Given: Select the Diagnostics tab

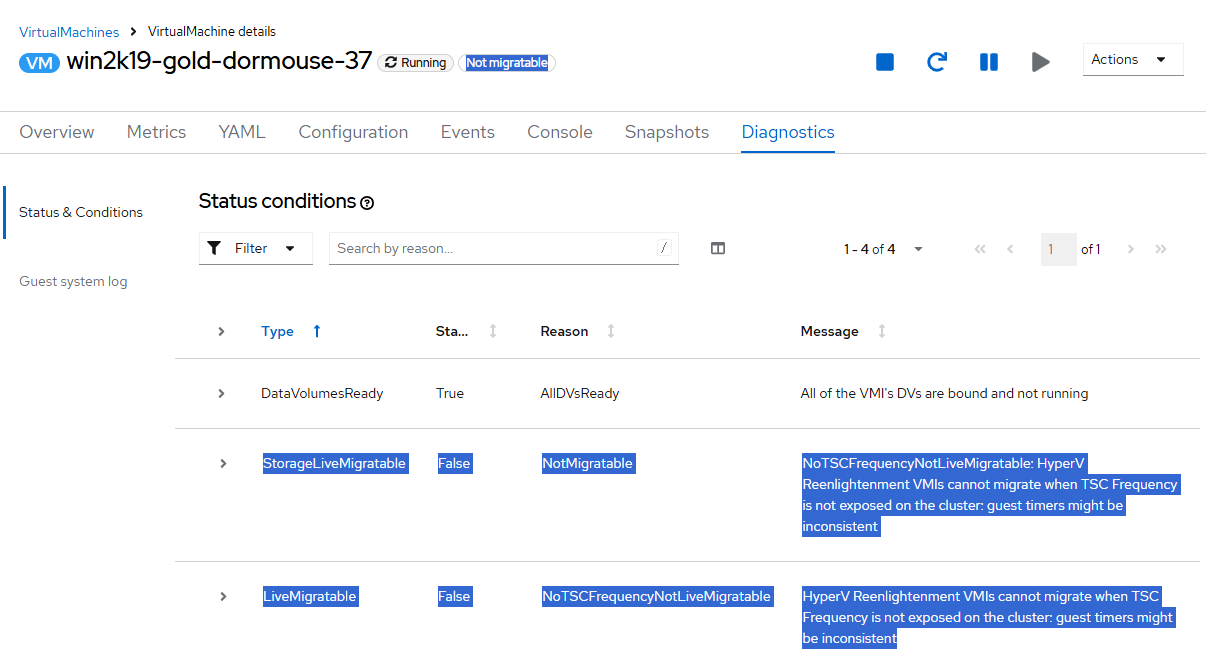Looking at the screenshot, I should coord(788,132).
